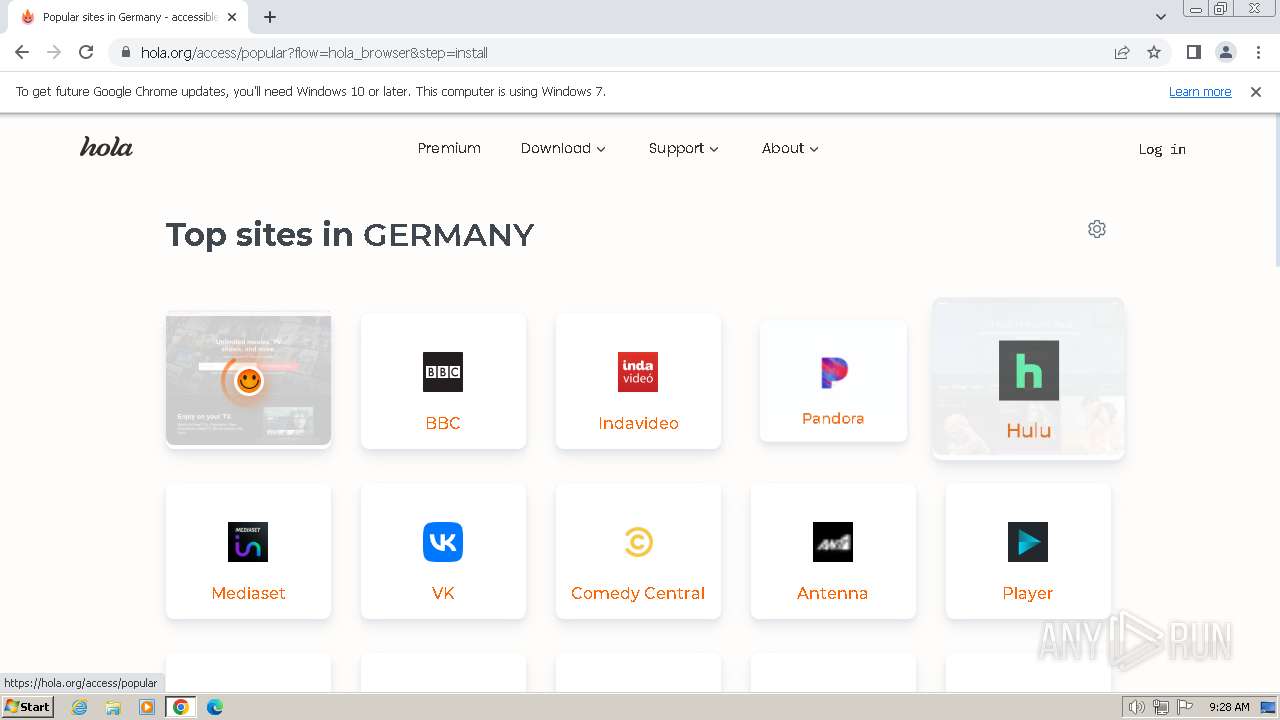1280x720 pixels.
Task: Dismiss the Chrome update notification bar
Action: pos(1256,91)
